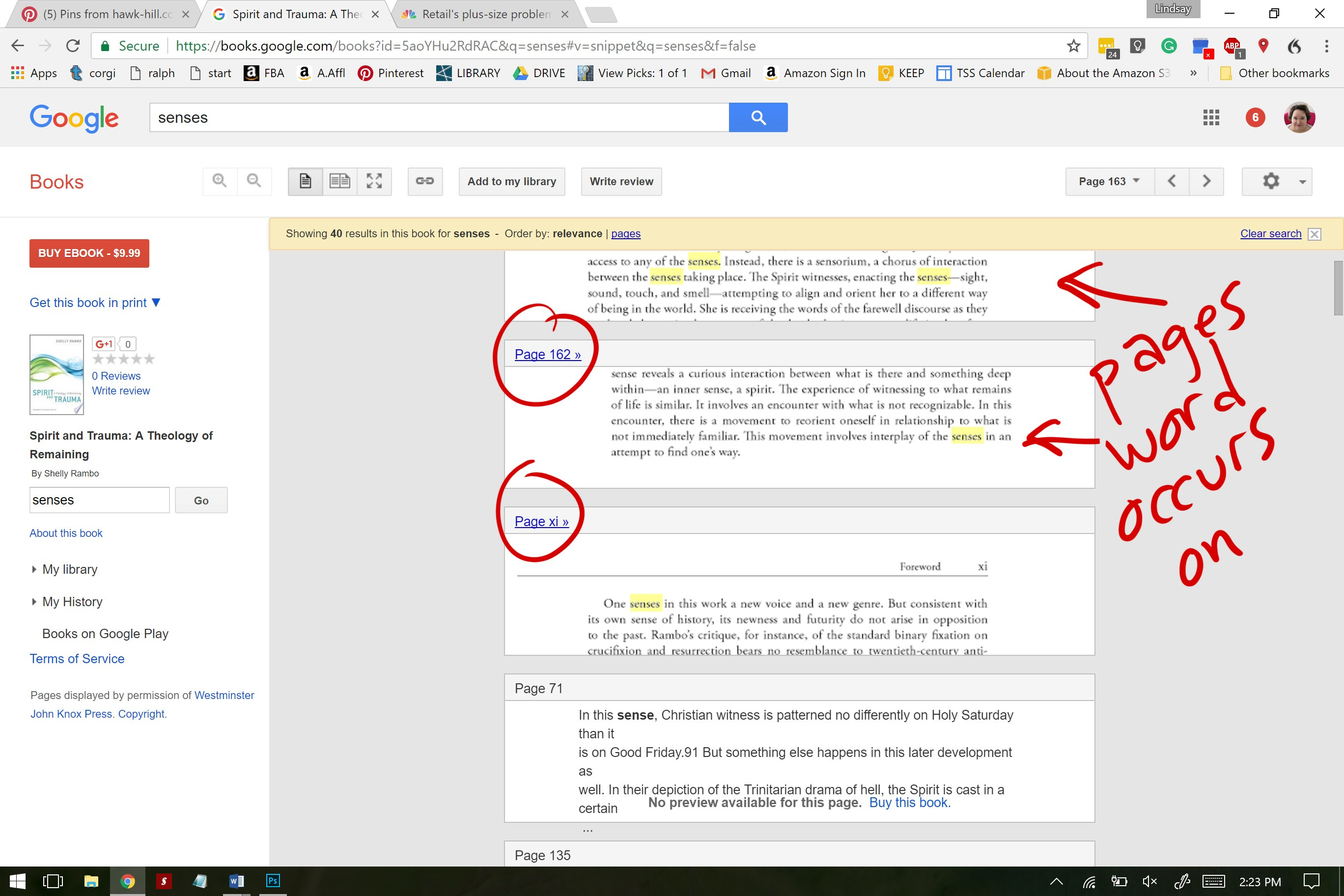Click the zoom in magnifier icon
The image size is (1344, 896).
point(220,181)
